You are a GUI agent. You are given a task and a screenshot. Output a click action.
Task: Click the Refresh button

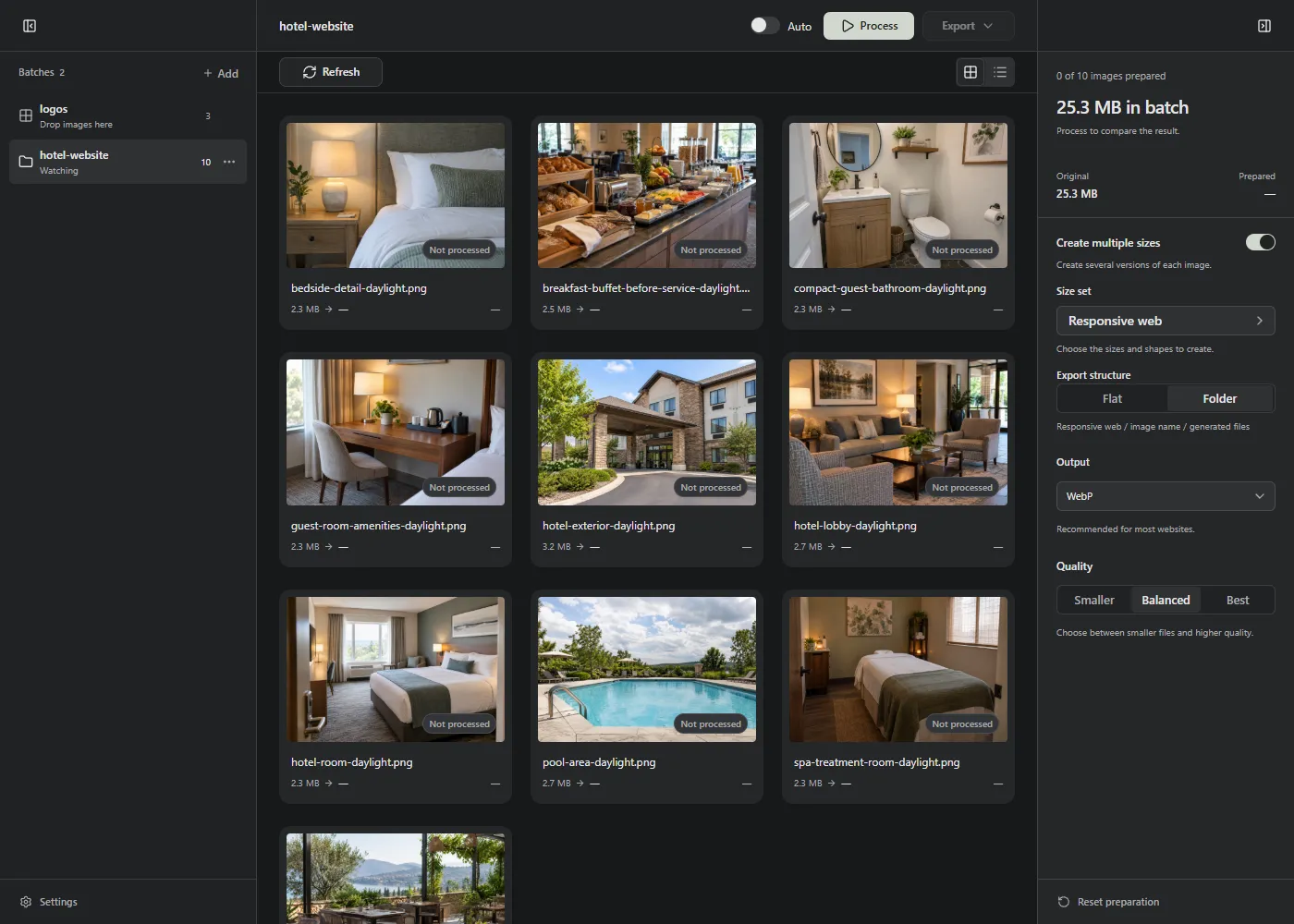coord(331,72)
